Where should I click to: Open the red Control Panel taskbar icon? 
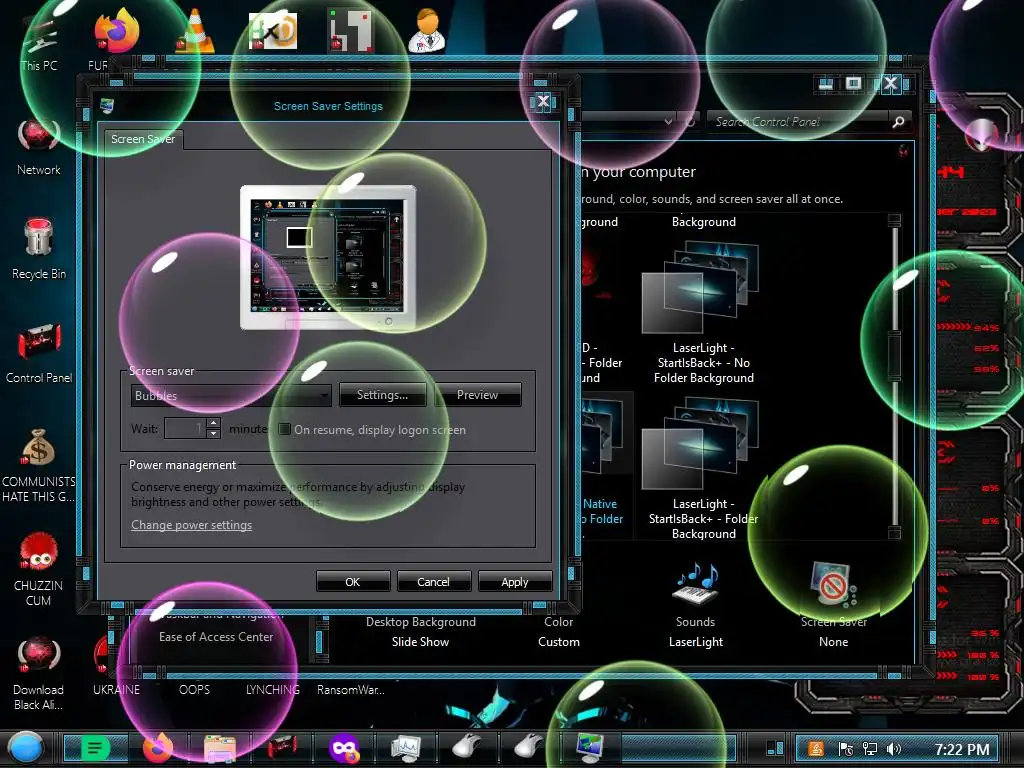click(282, 748)
